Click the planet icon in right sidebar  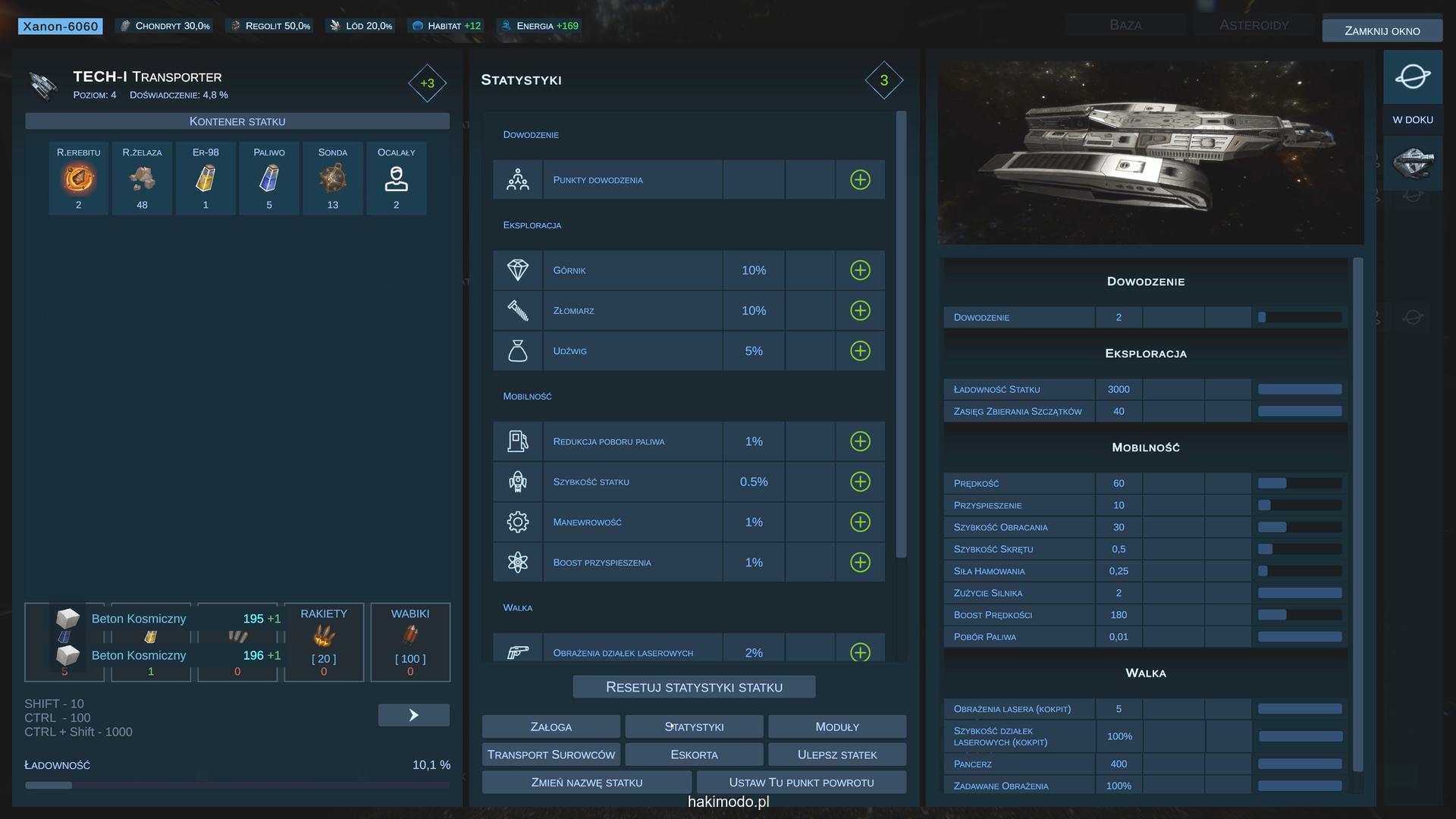pyautogui.click(x=1412, y=77)
